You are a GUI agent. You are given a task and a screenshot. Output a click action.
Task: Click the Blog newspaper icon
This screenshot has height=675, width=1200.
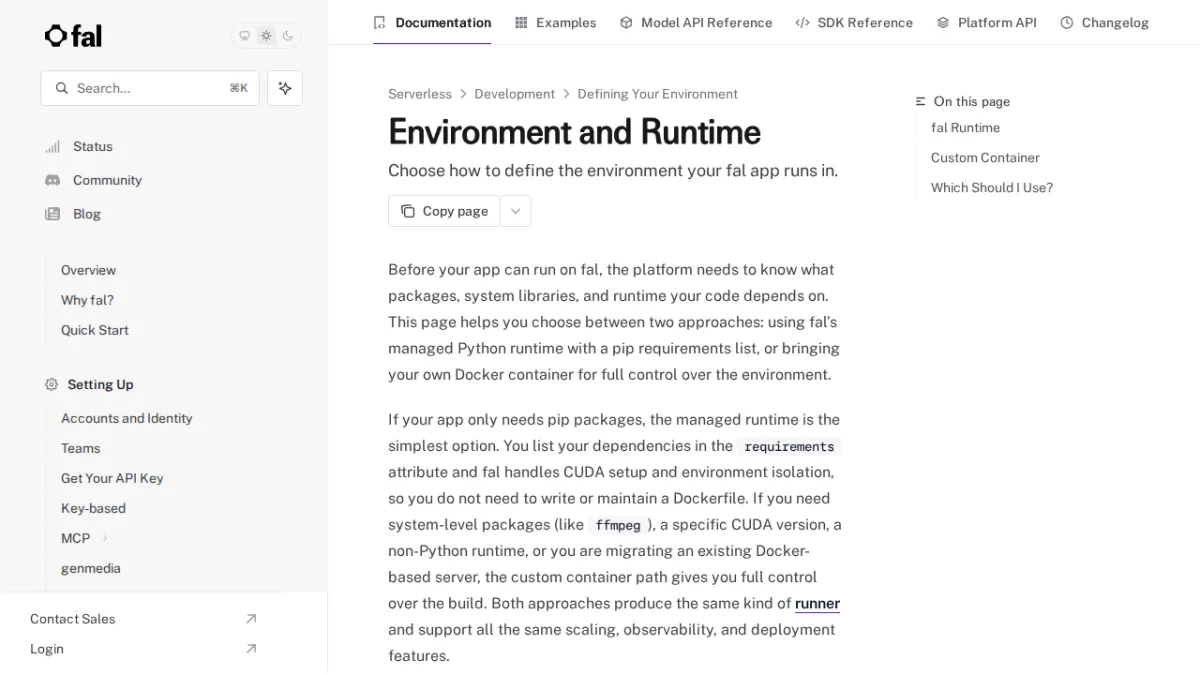tap(52, 214)
